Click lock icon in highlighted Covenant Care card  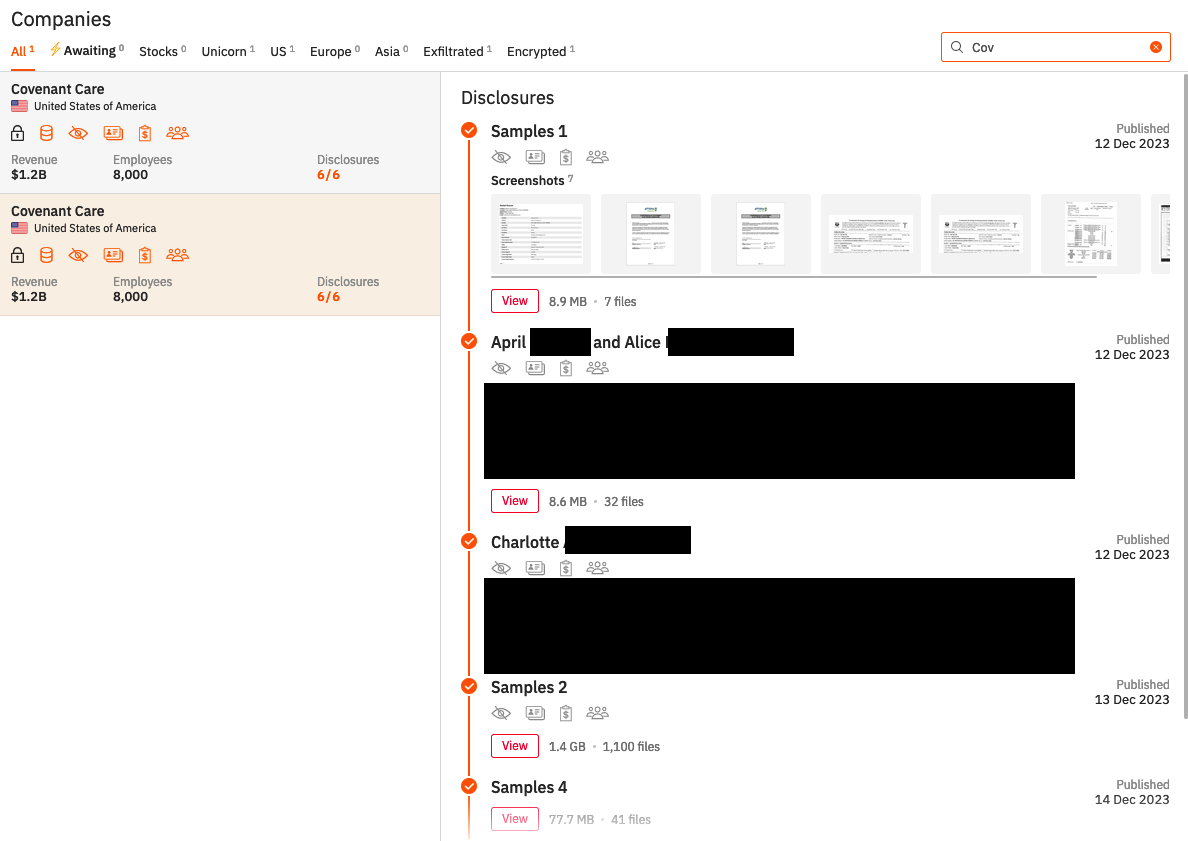pyautogui.click(x=17, y=255)
